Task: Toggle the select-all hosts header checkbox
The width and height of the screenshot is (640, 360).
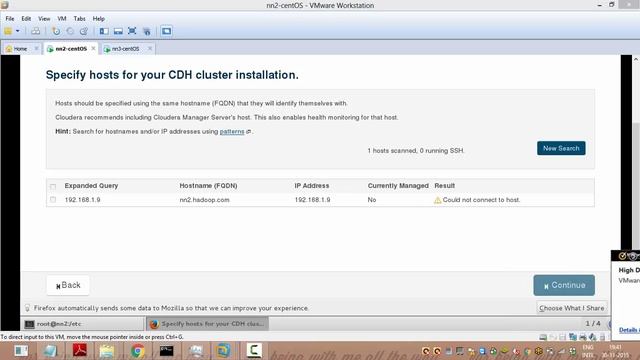Action: (x=53, y=187)
